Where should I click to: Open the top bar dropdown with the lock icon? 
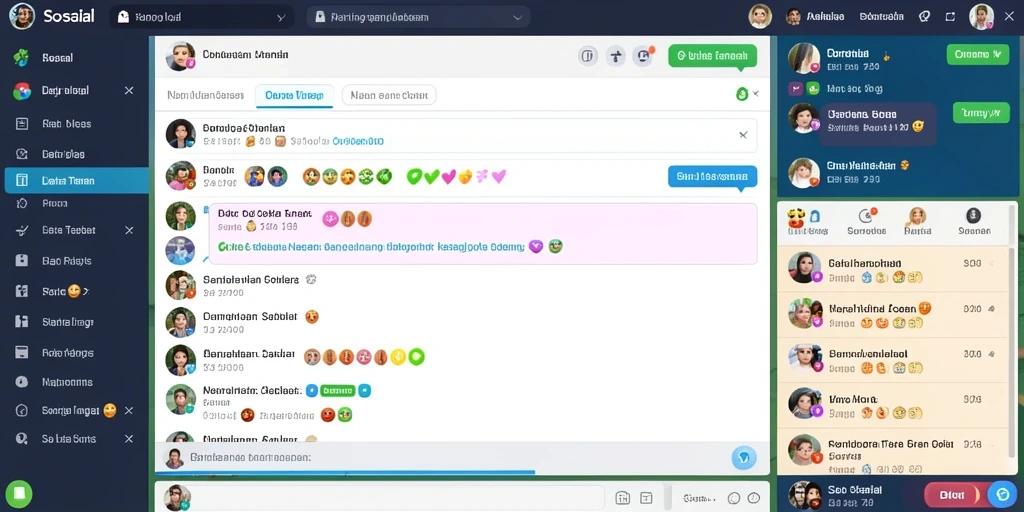(x=418, y=18)
